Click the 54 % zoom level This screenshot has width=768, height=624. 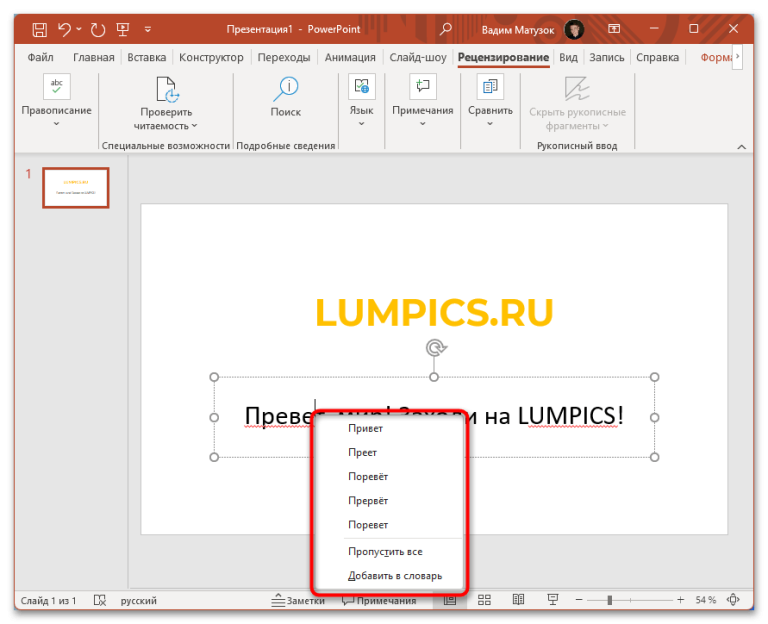(x=705, y=600)
